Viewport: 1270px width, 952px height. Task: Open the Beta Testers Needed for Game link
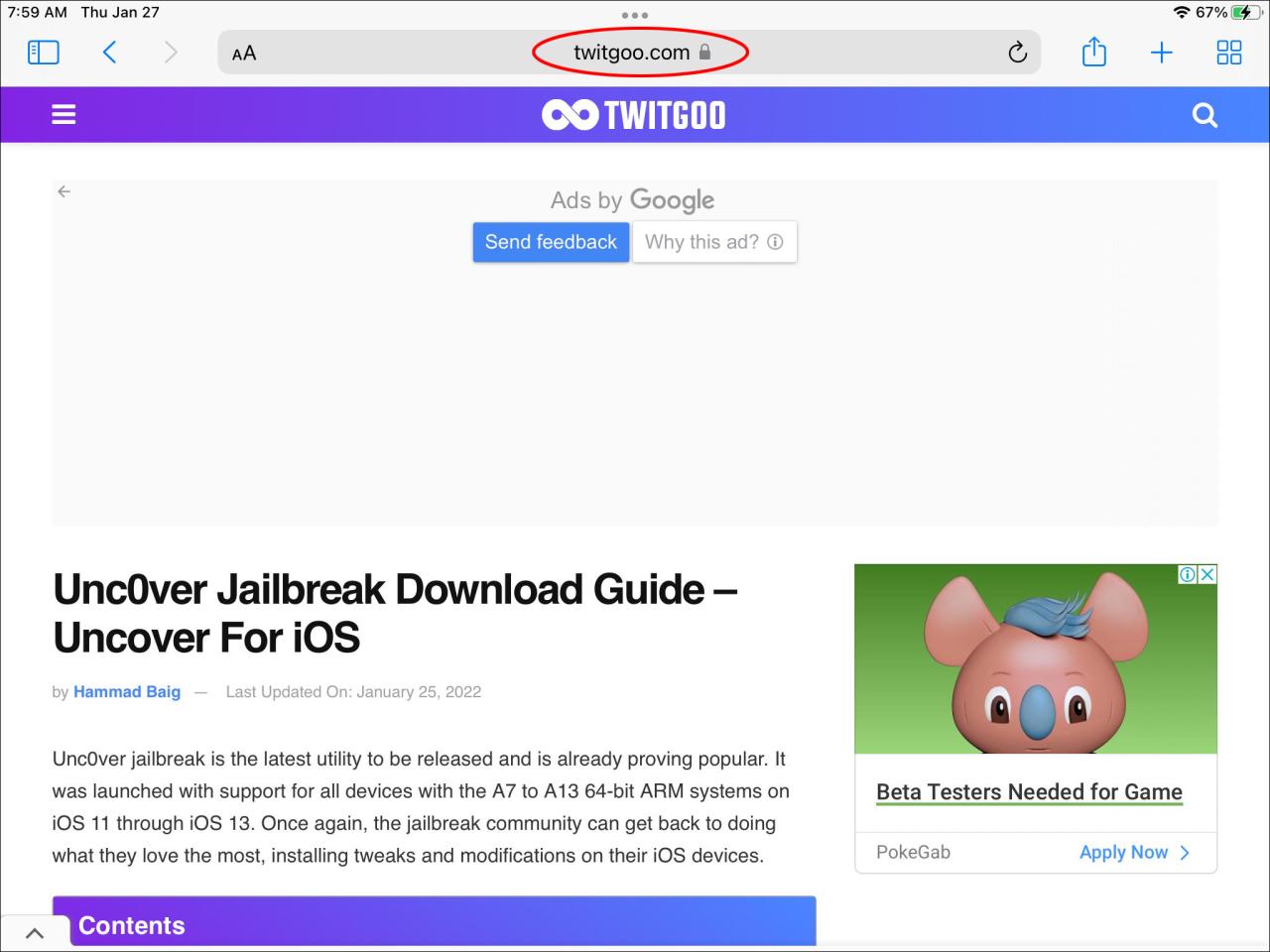(x=1029, y=792)
